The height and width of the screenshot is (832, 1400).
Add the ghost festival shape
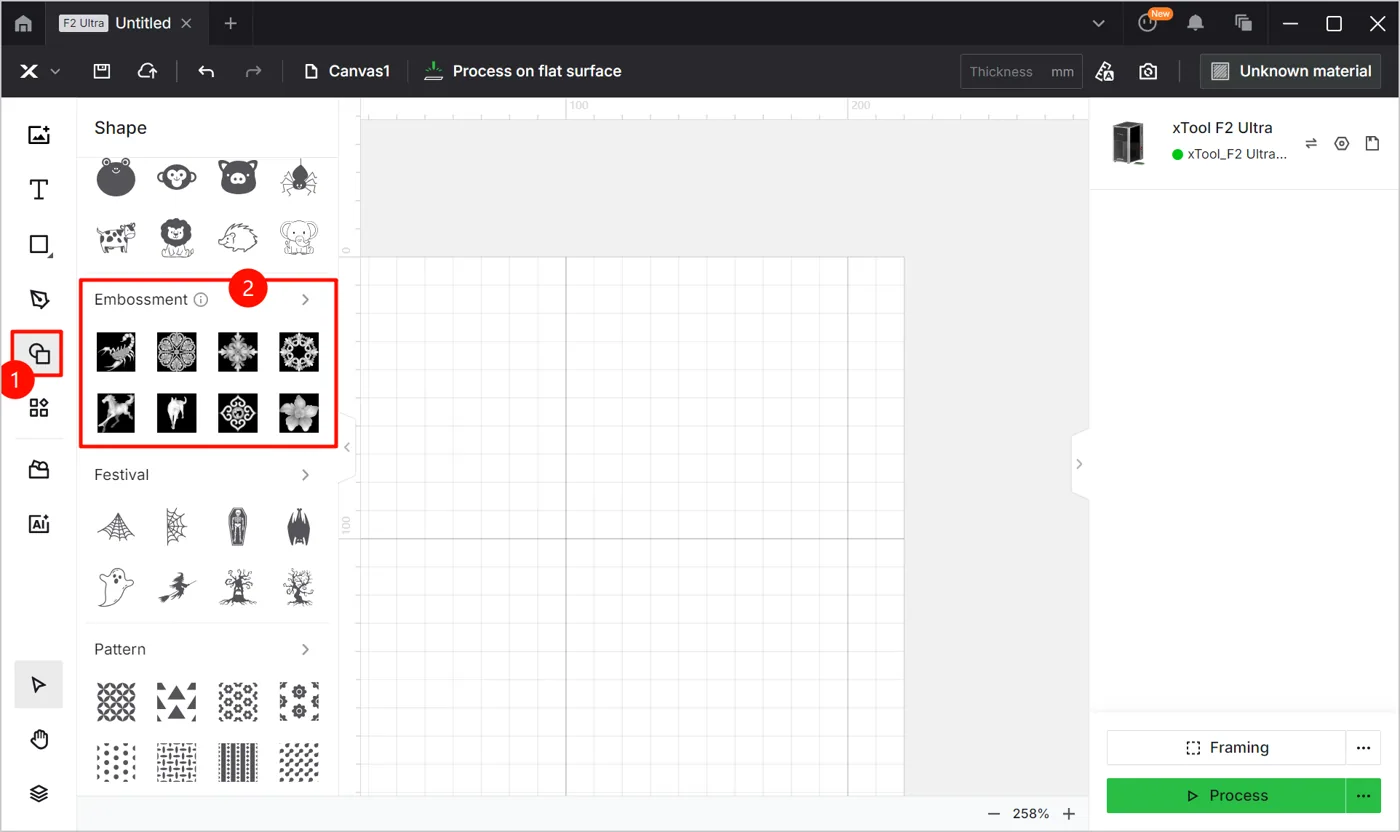(116, 587)
